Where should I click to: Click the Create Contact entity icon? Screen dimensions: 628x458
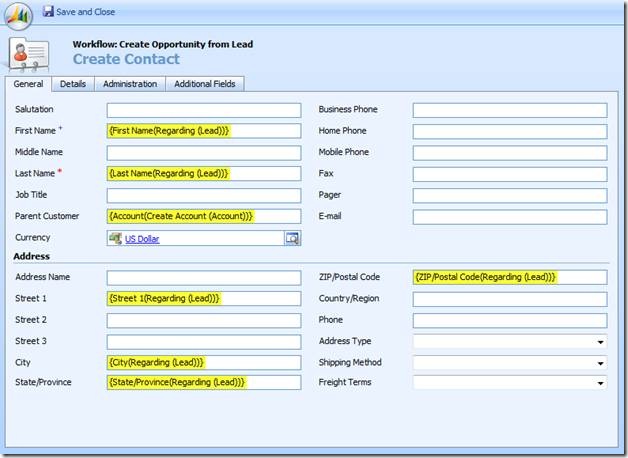[30, 54]
